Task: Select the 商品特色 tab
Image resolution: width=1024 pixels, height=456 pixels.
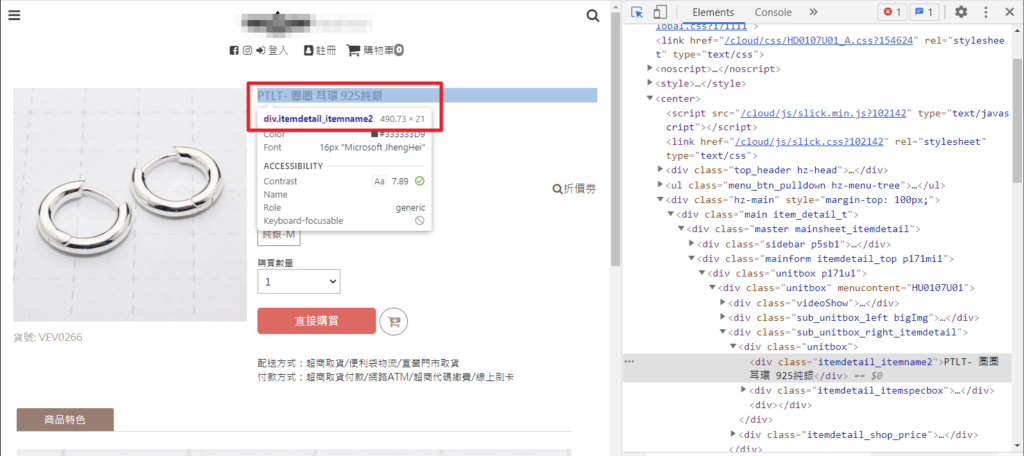Action: pos(65,419)
